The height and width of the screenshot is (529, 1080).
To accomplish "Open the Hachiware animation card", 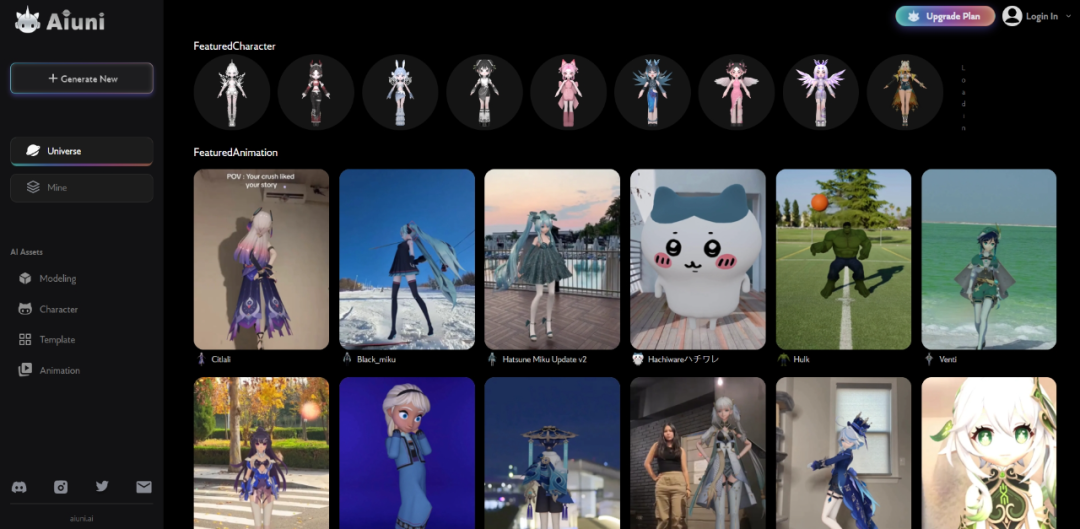I will click(x=698, y=259).
